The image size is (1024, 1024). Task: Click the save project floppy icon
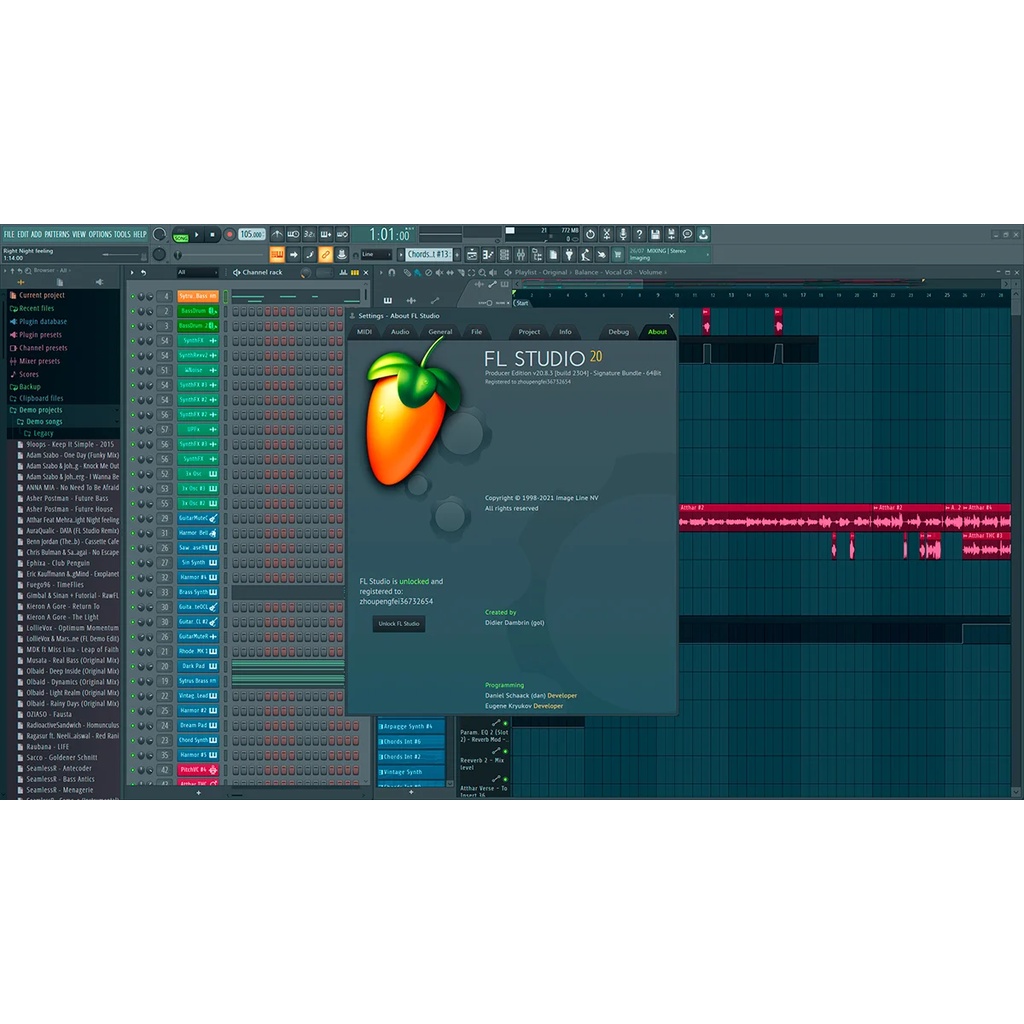coord(655,234)
